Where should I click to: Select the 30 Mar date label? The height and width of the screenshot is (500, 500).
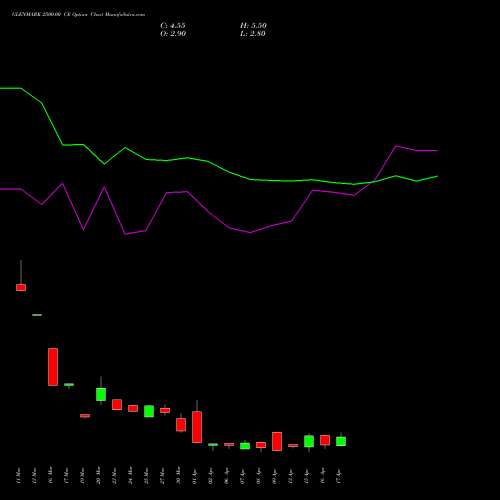point(179,476)
